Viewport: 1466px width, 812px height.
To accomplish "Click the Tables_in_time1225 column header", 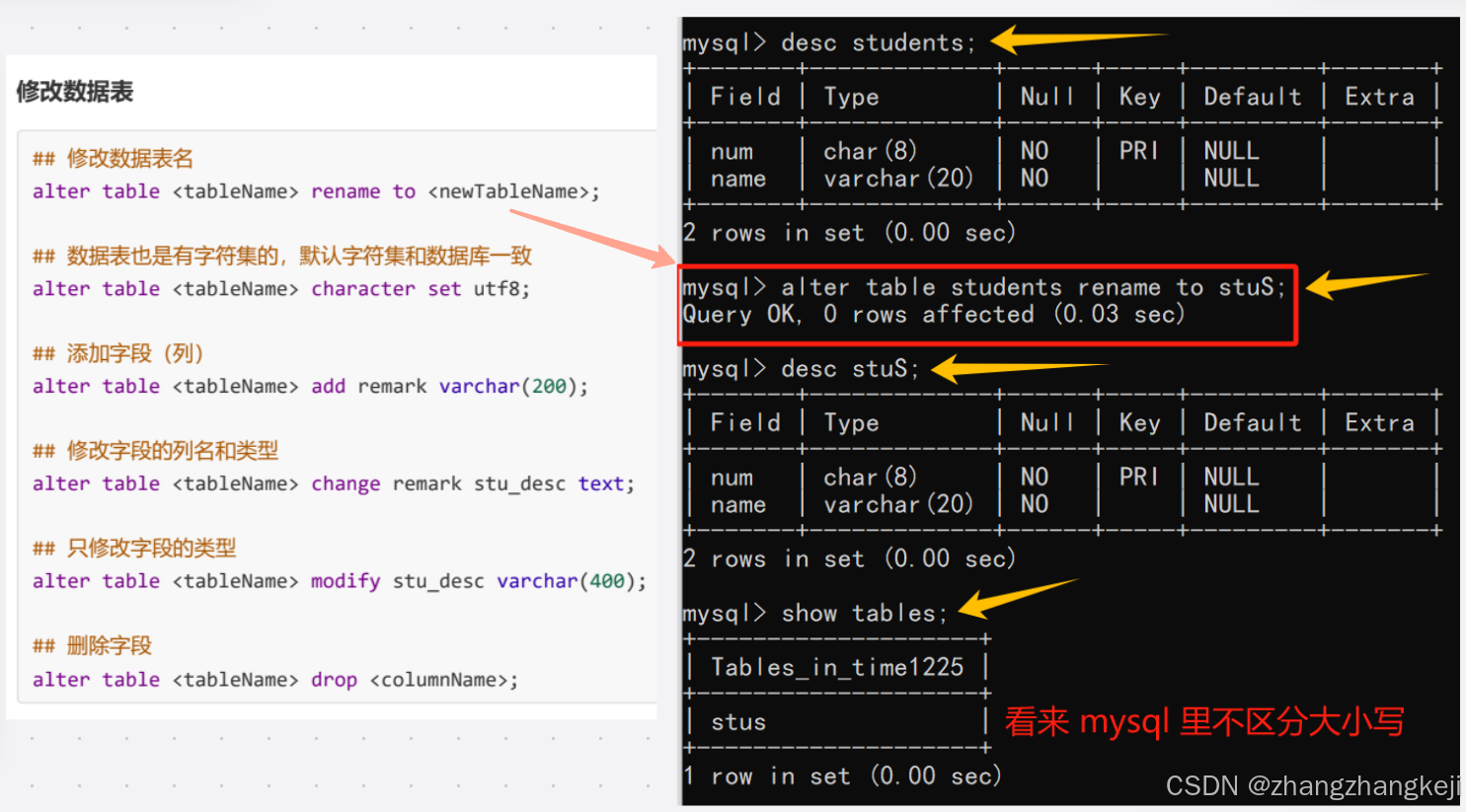I will 837,668.
